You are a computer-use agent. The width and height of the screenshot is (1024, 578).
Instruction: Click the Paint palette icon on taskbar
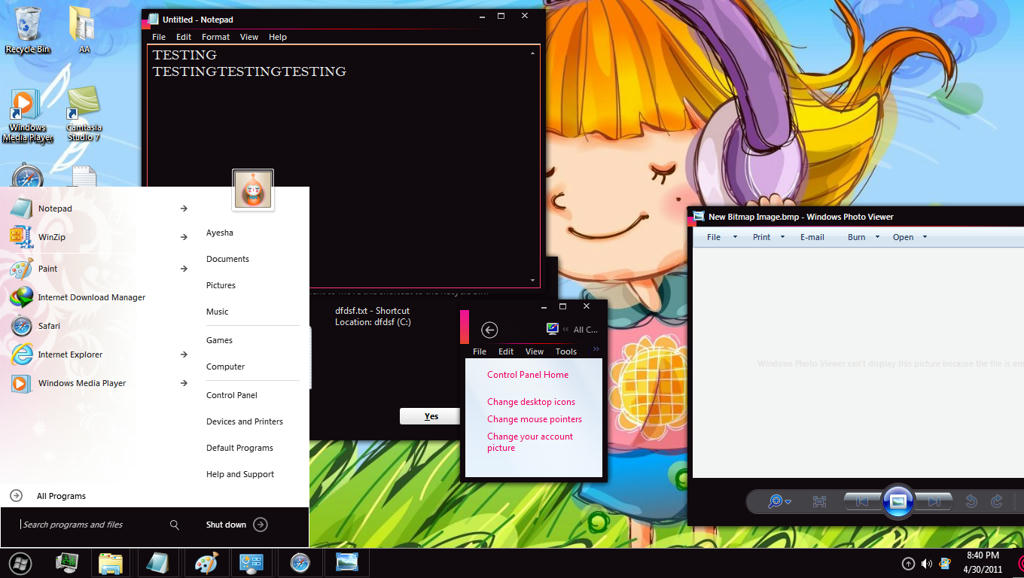(x=206, y=563)
